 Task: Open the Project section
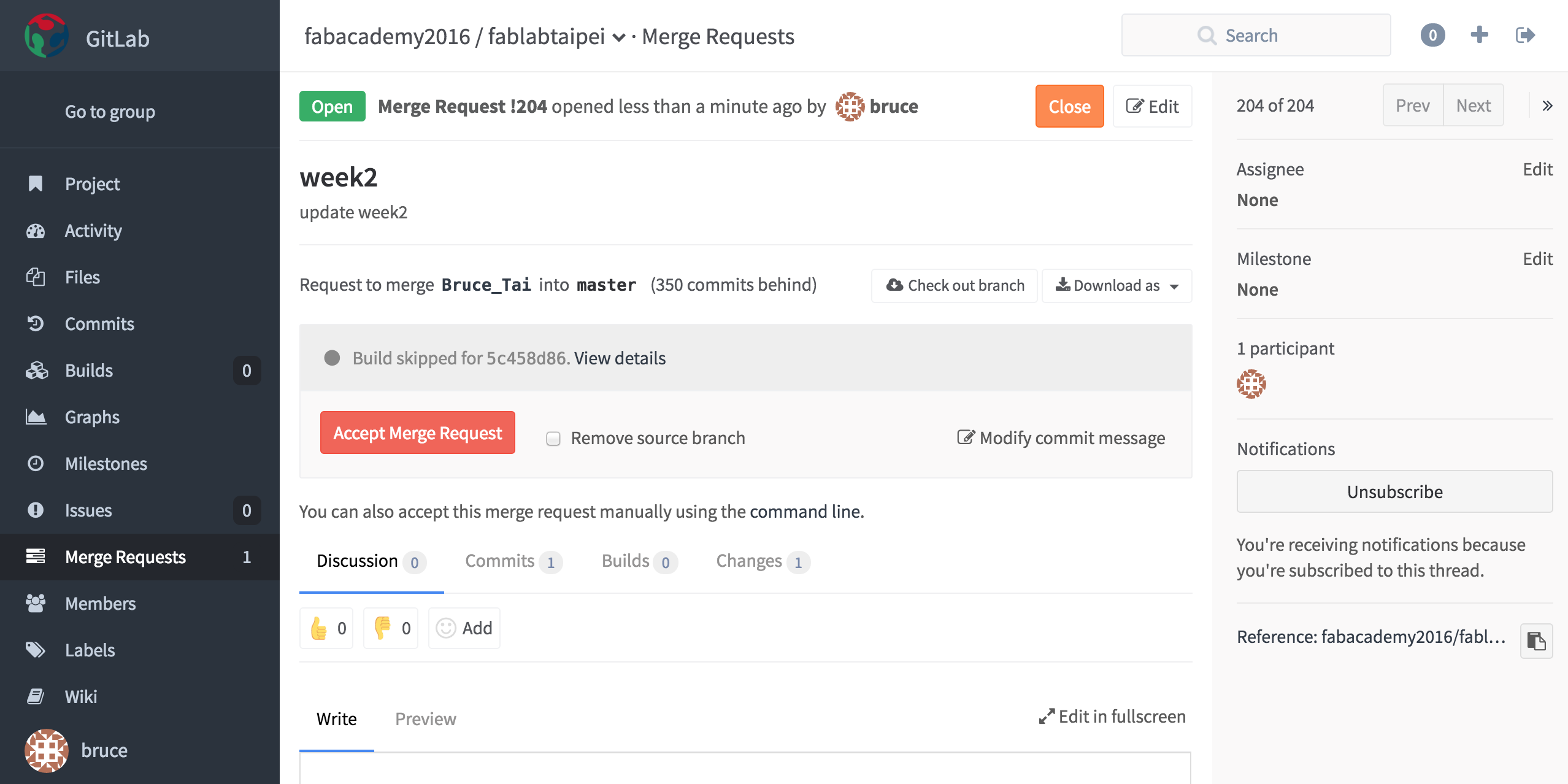91,183
